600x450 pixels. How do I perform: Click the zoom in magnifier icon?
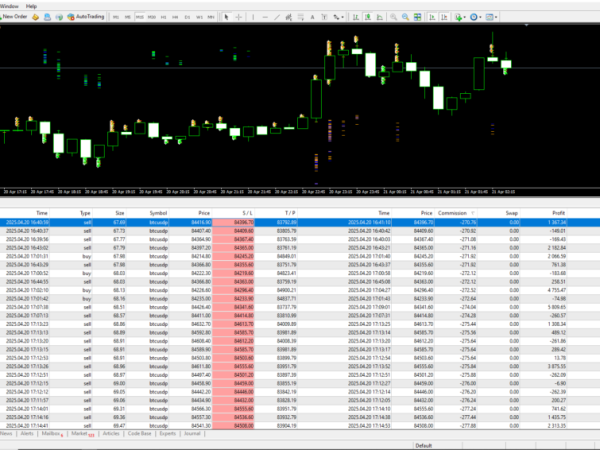(x=395, y=18)
